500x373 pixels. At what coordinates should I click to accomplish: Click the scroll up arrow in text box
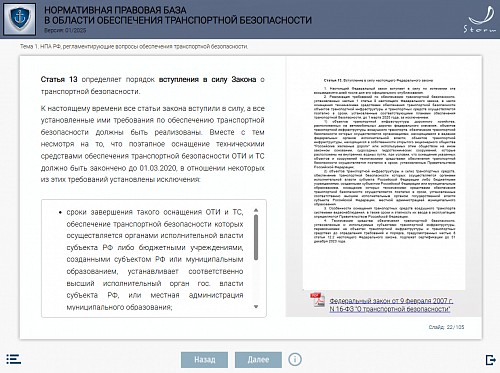[256, 210]
